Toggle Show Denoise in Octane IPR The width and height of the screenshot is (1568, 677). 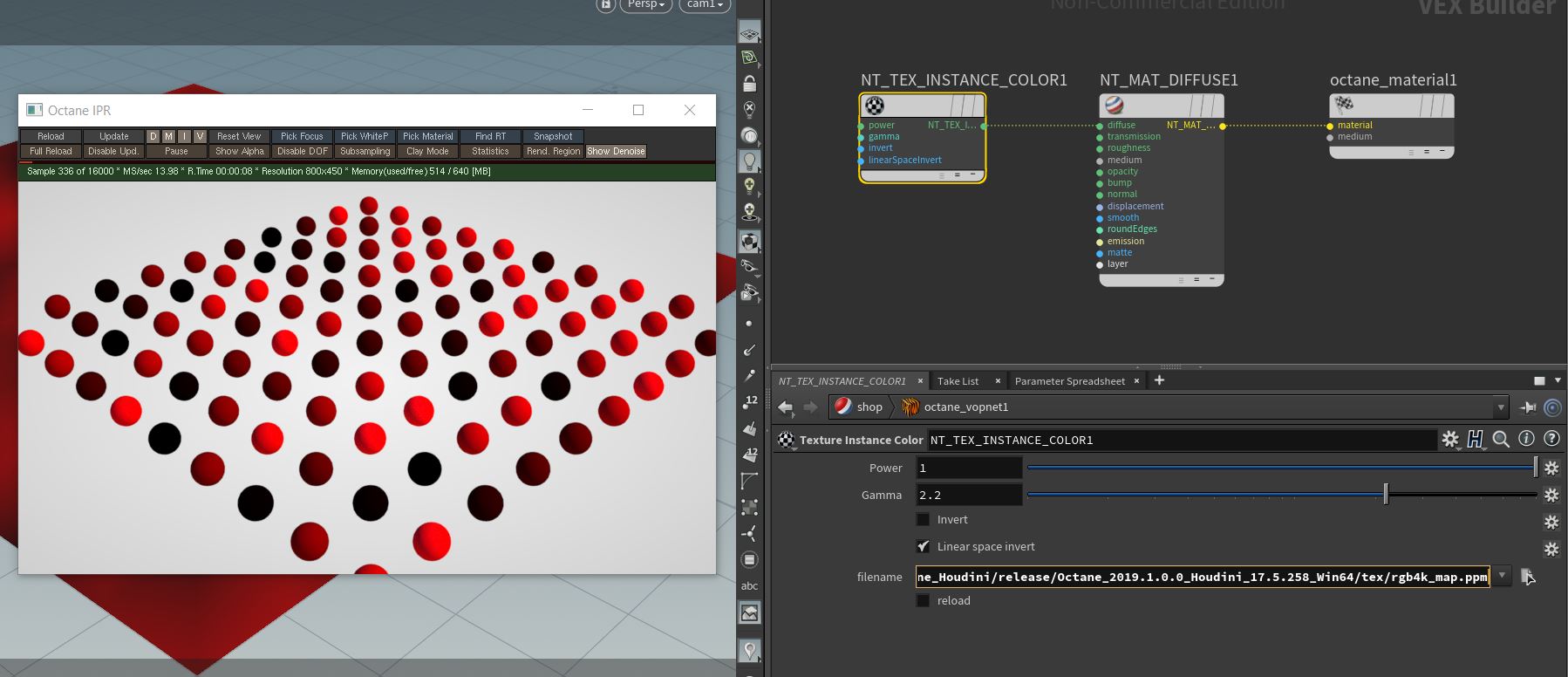(x=616, y=151)
